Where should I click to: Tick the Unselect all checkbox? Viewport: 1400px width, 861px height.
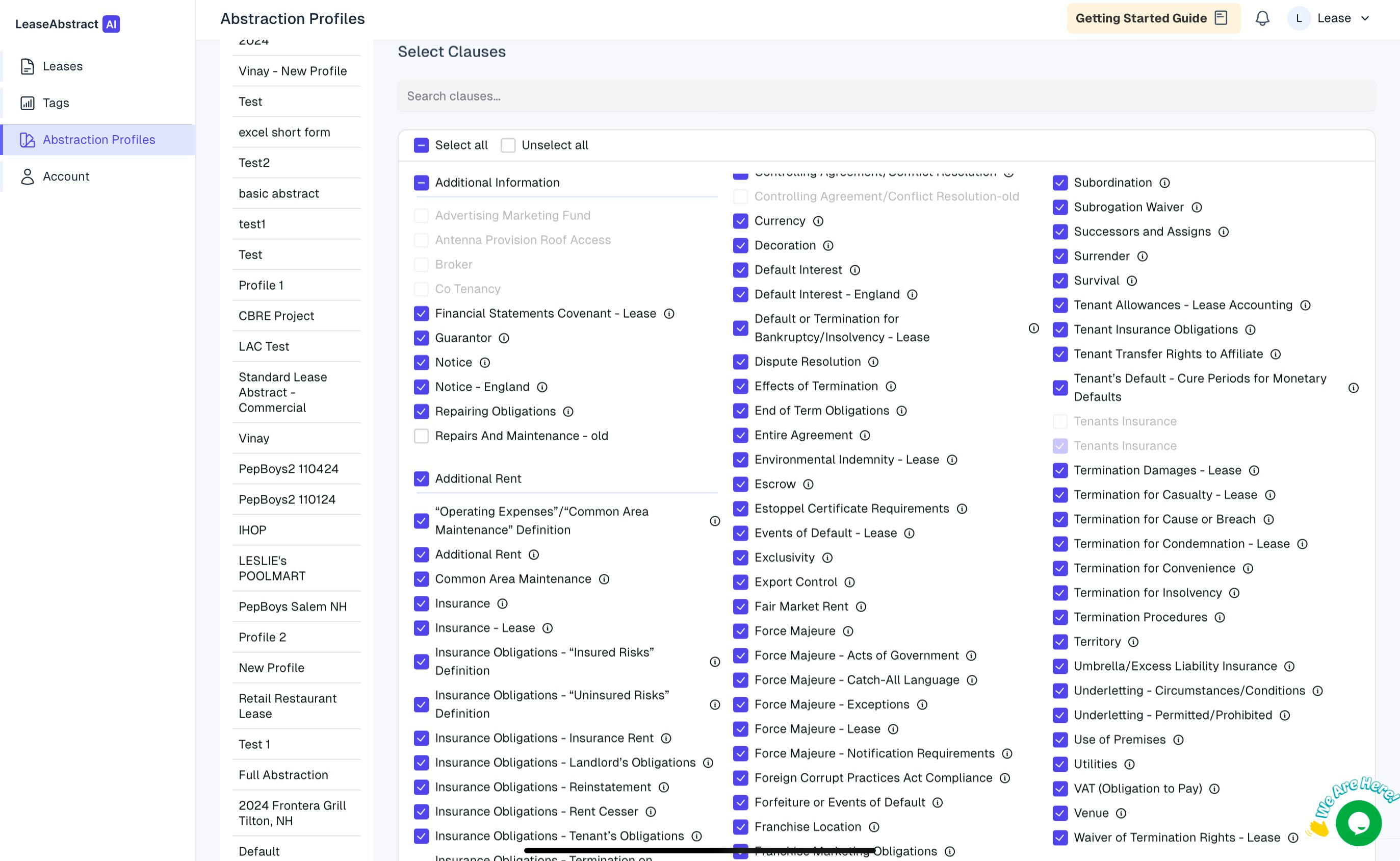click(x=508, y=145)
